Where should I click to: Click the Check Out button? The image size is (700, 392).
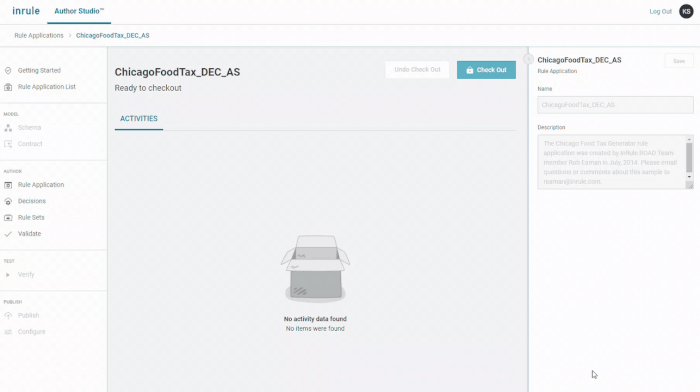tap(486, 70)
